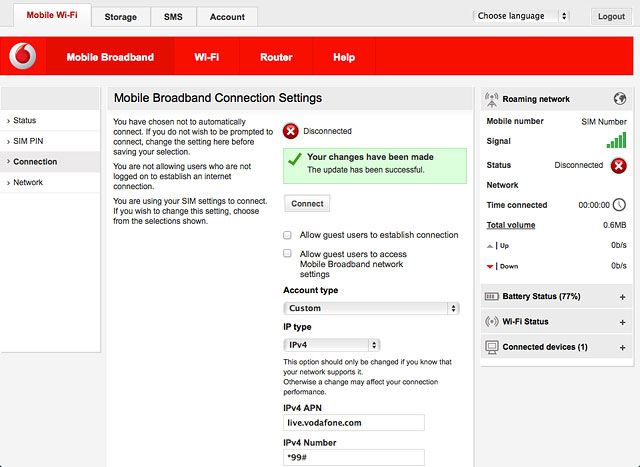
Task: Click the monitor icon for Connected devices
Action: 492,347
